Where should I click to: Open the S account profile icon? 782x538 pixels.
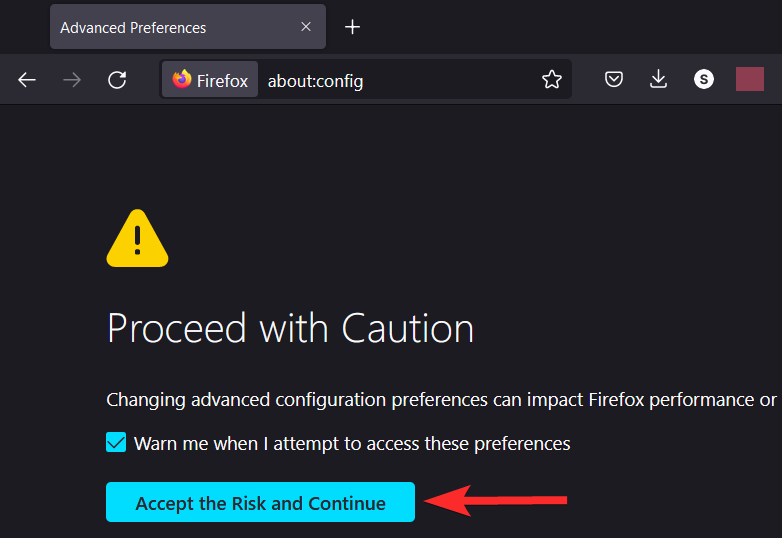pos(704,80)
